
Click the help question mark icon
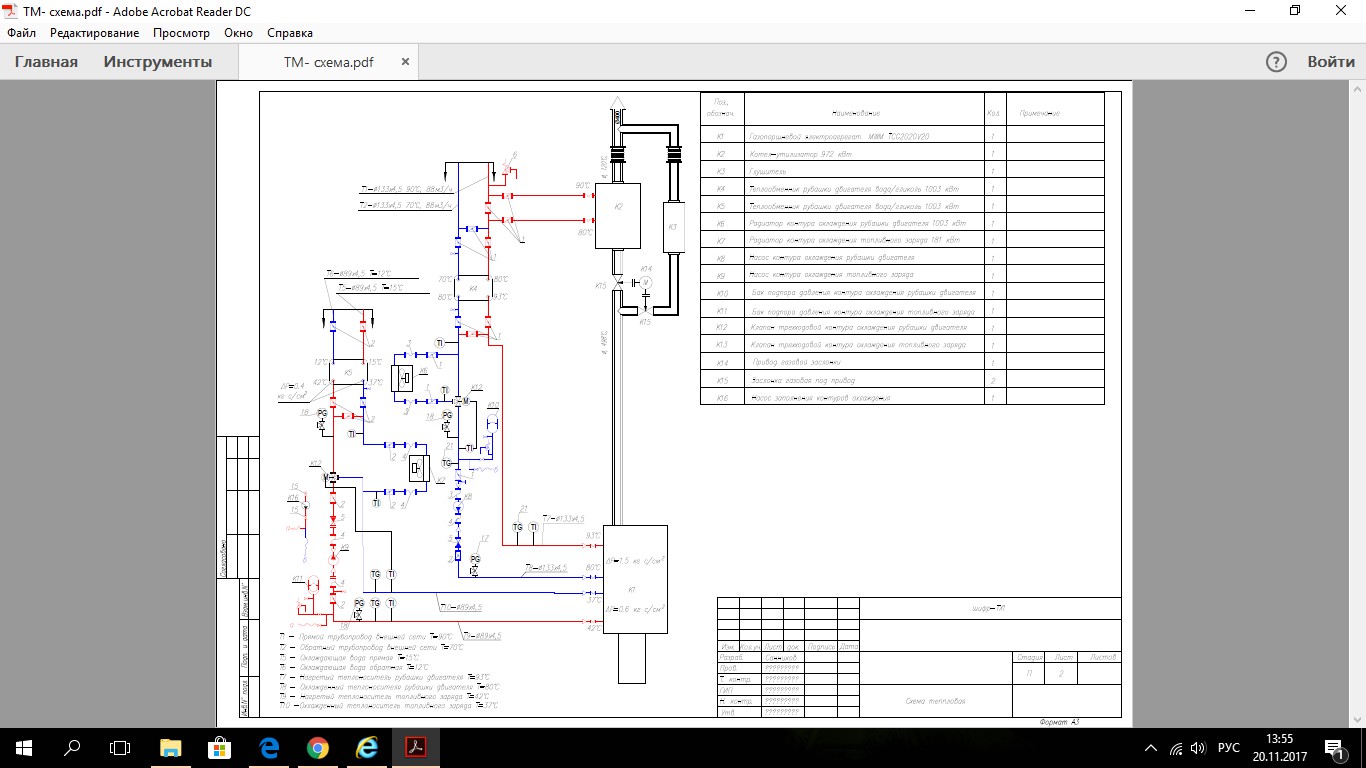pyautogui.click(x=1276, y=62)
